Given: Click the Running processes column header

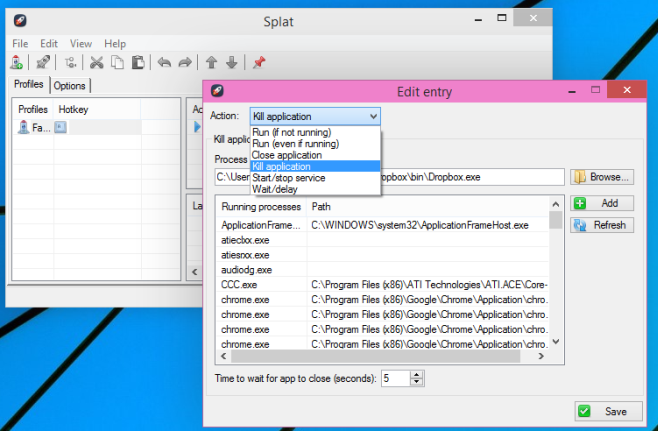Looking at the screenshot, I should pyautogui.click(x=261, y=206).
